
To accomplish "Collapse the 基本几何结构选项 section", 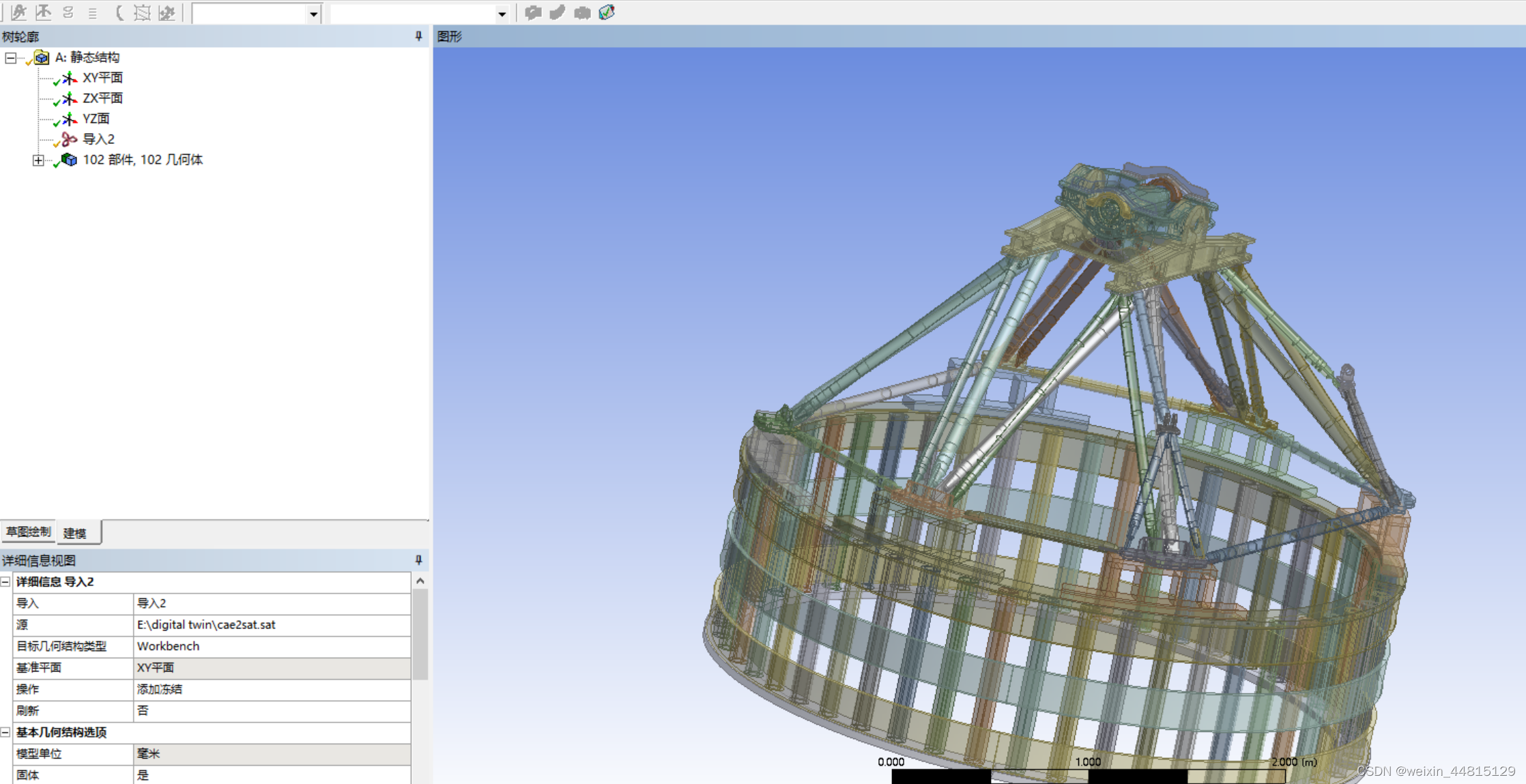I will coord(5,732).
